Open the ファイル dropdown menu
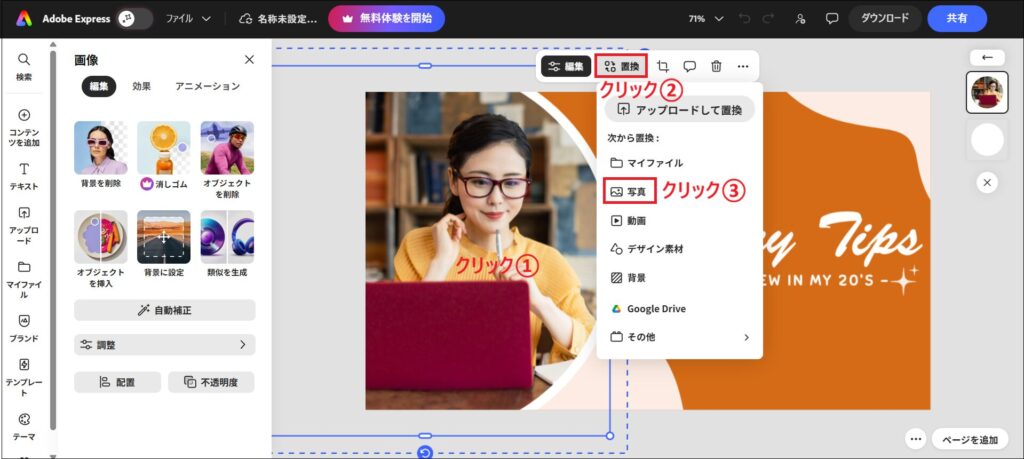 click(x=188, y=18)
